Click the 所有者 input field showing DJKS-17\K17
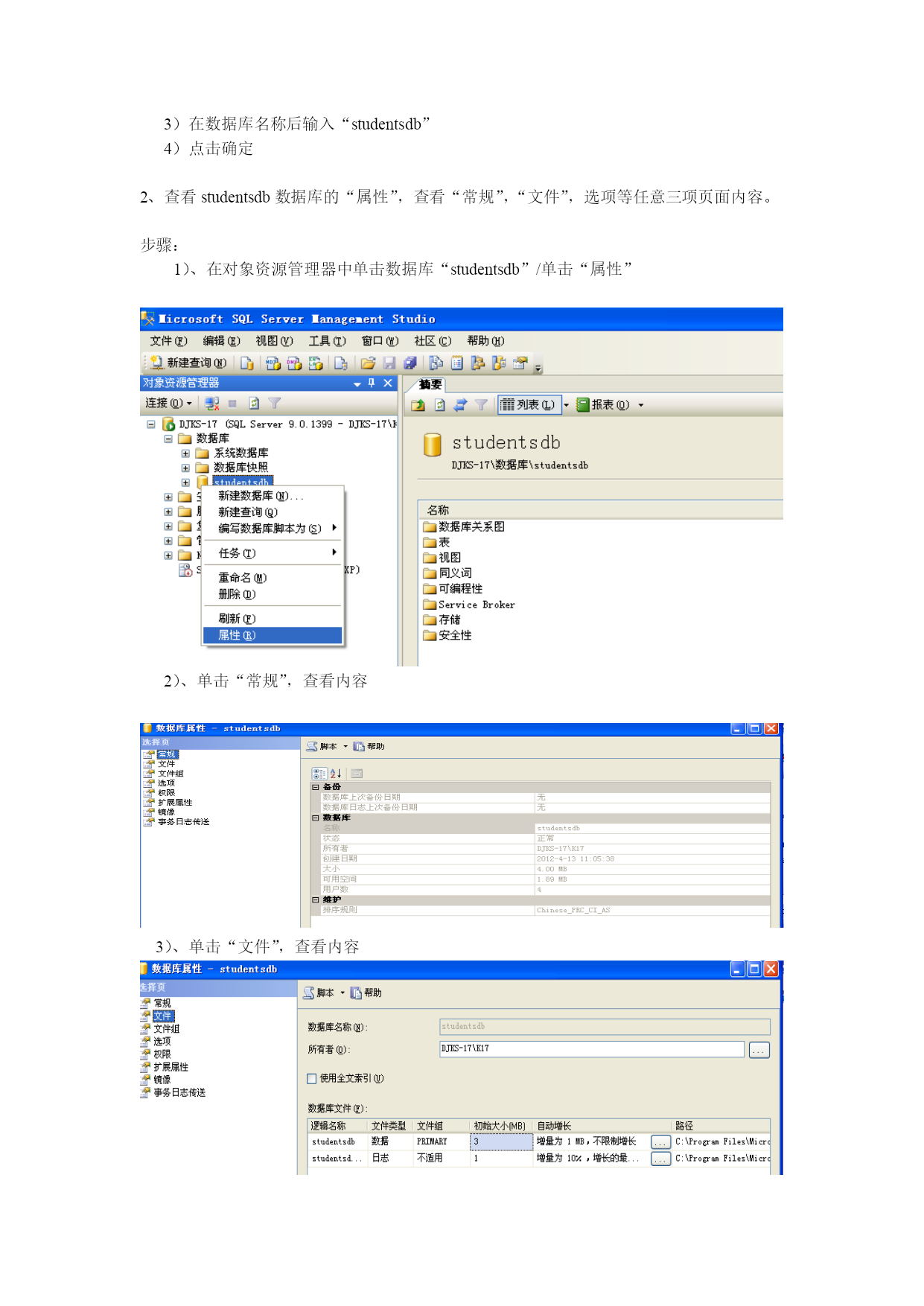The width and height of the screenshot is (924, 1306). tap(592, 1049)
